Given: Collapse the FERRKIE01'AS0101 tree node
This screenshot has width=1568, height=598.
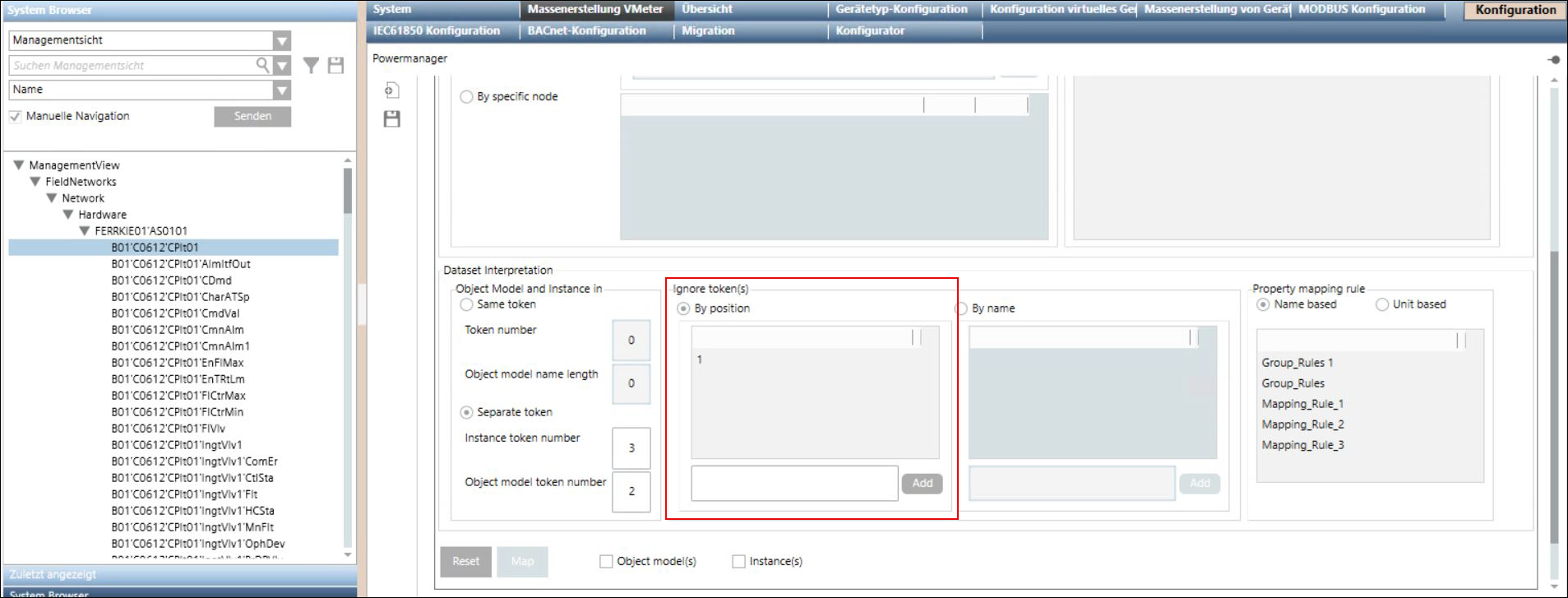Looking at the screenshot, I should click(85, 231).
